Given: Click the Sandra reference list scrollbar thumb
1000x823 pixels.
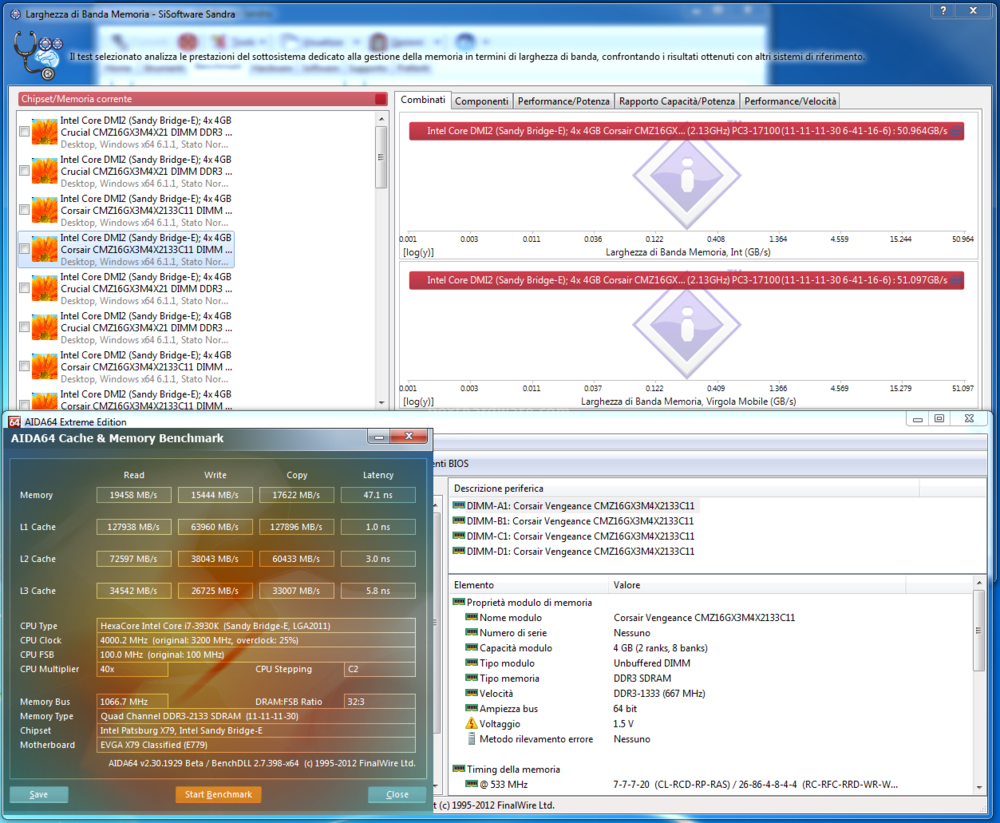Looking at the screenshot, I should [x=381, y=157].
